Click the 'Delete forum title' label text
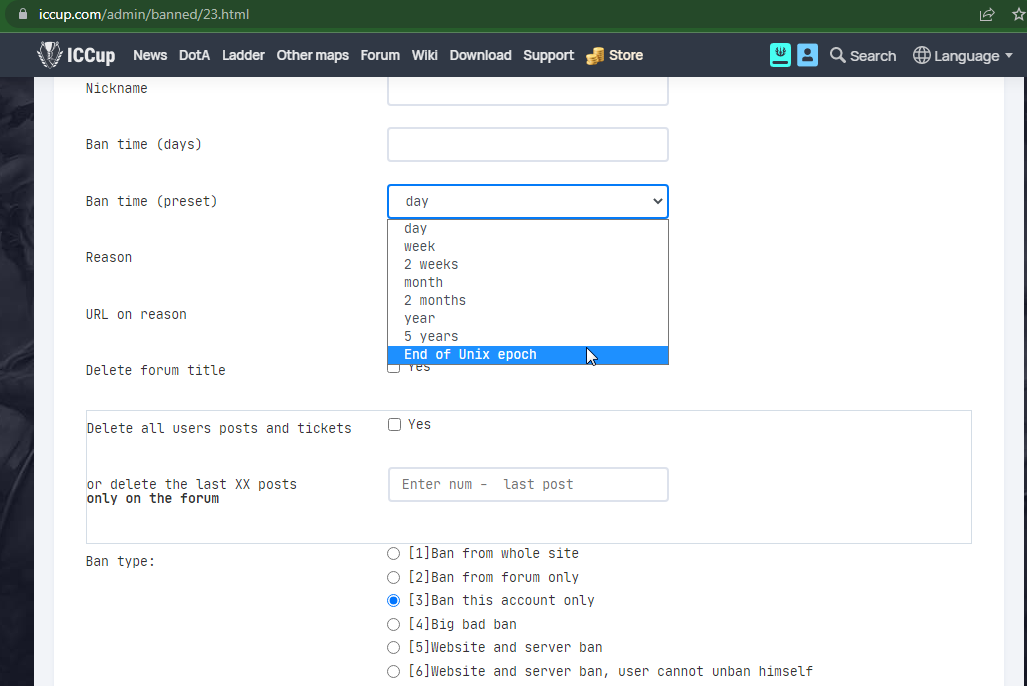The image size is (1027, 686). tap(156, 370)
